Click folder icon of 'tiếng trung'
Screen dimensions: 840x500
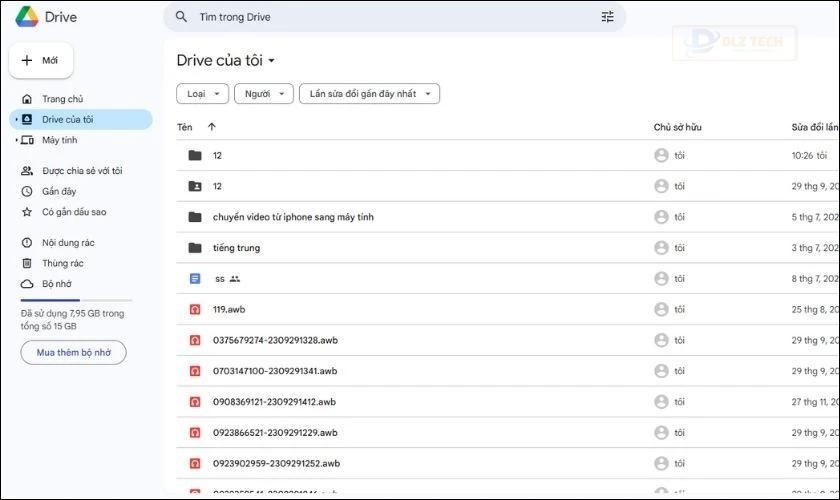pyautogui.click(x=195, y=248)
